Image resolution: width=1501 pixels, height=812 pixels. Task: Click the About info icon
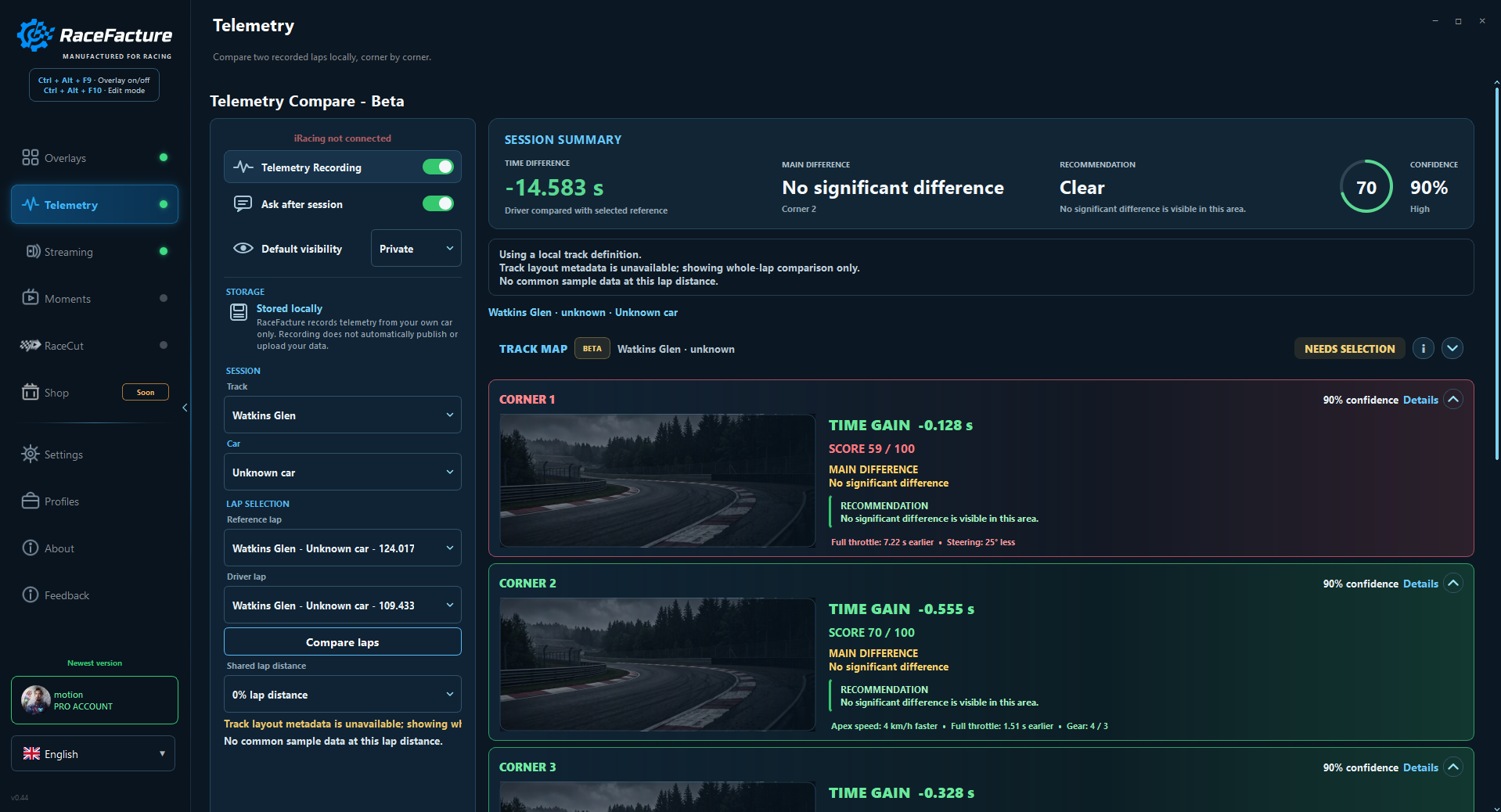31,548
